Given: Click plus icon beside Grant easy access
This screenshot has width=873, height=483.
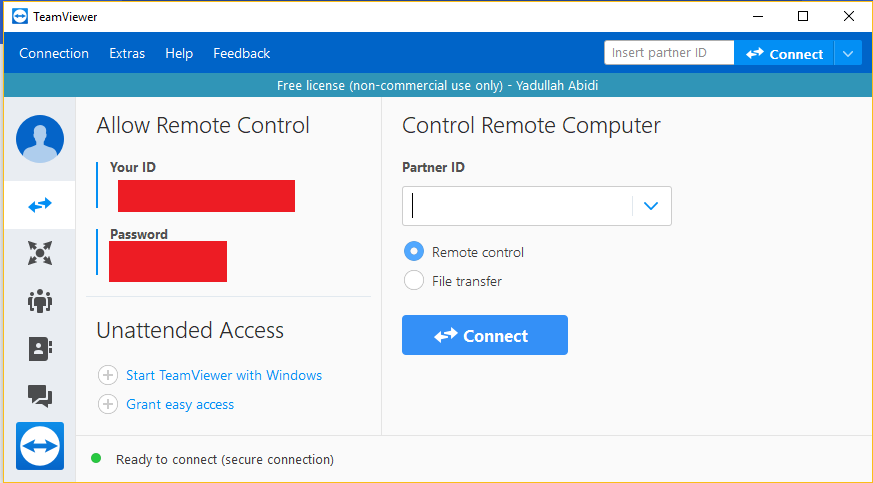Looking at the screenshot, I should click(x=108, y=404).
